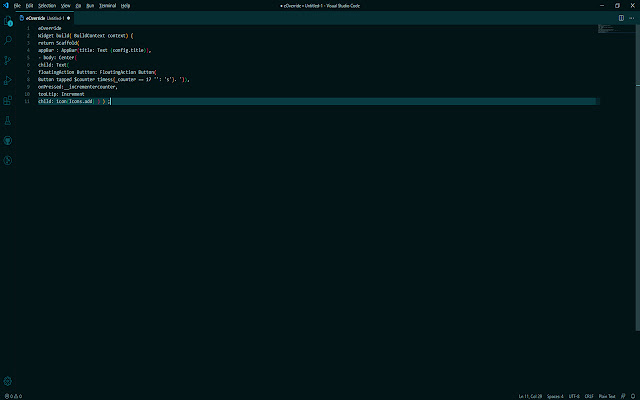Open editor More Actions ellipsis menu
640x400 pixels.
pyautogui.click(x=631, y=17)
